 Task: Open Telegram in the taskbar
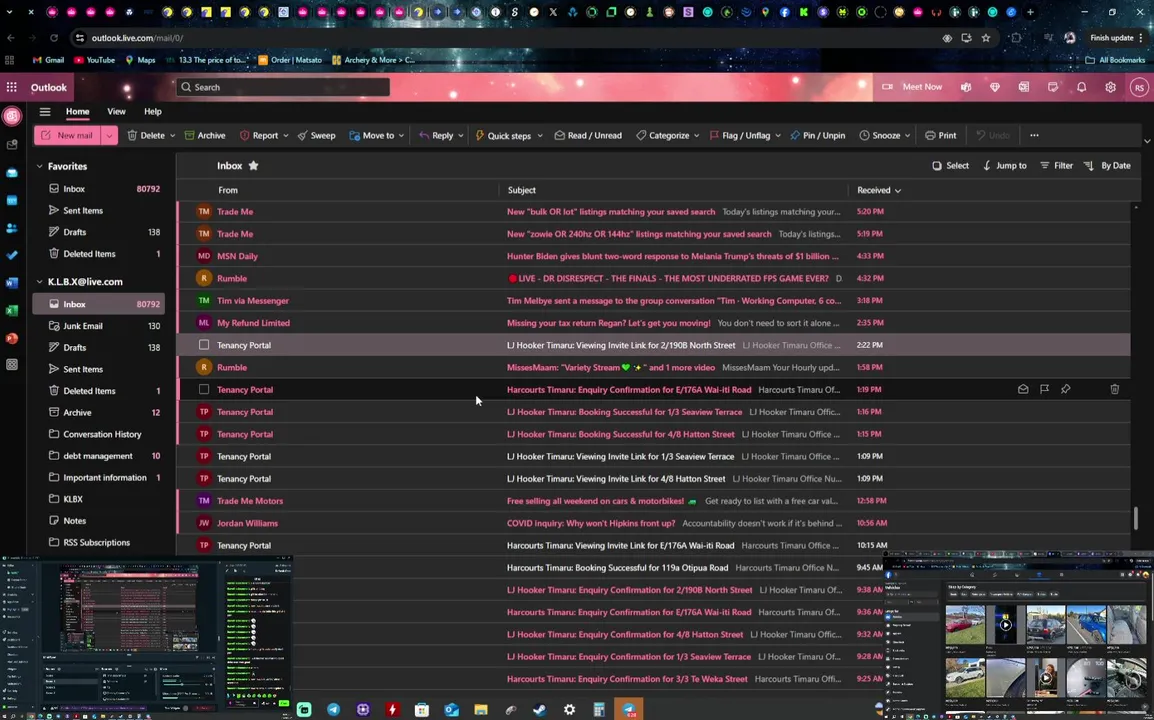pyautogui.click(x=333, y=710)
